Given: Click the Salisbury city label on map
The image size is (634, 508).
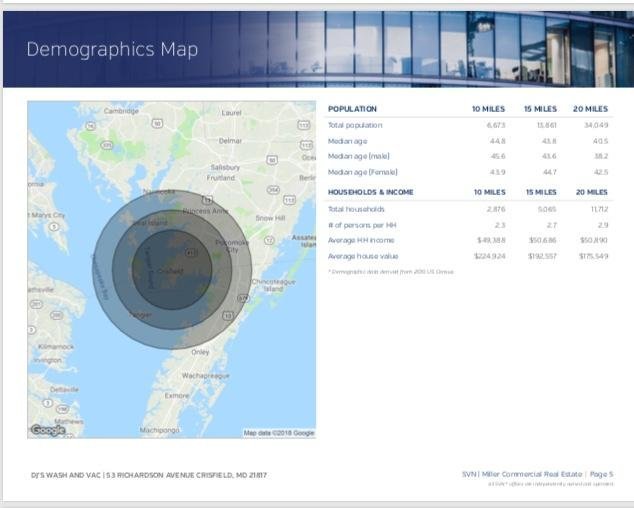Looking at the screenshot, I should (x=225, y=167).
